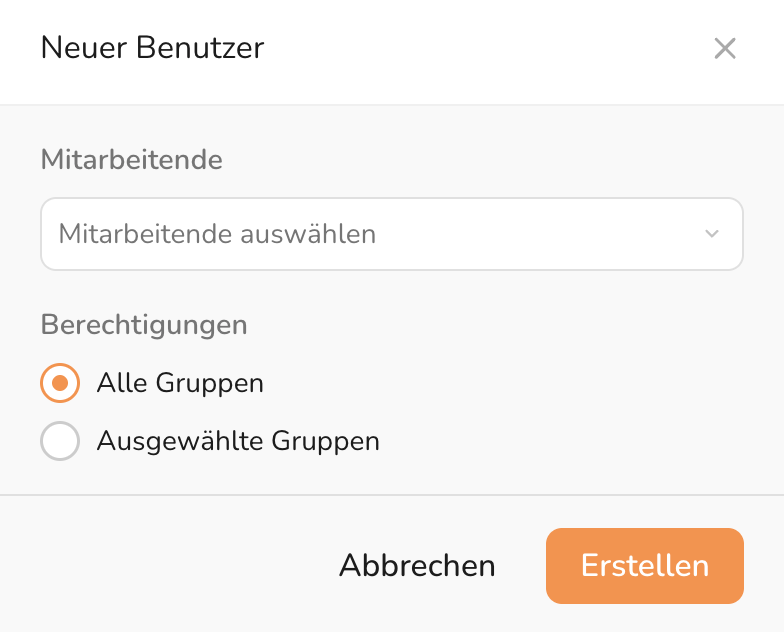Click the Alle Gruppen label text
The width and height of the screenshot is (784, 632).
tap(180, 383)
